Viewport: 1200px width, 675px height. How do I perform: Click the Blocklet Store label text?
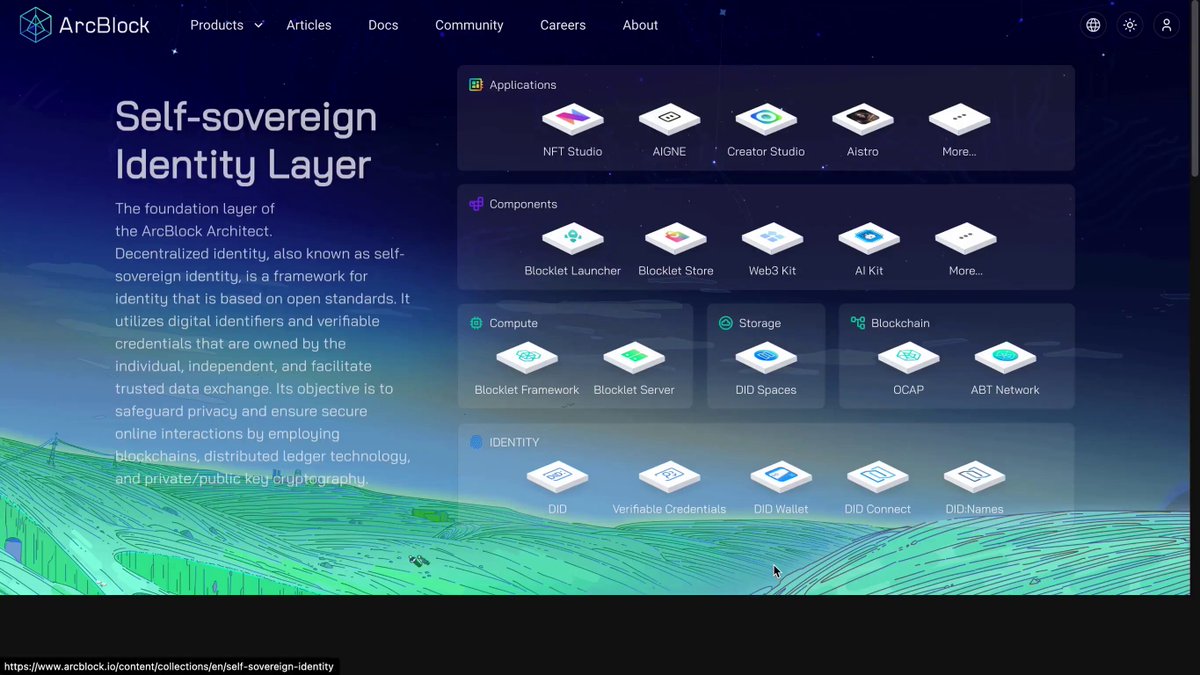pos(676,270)
